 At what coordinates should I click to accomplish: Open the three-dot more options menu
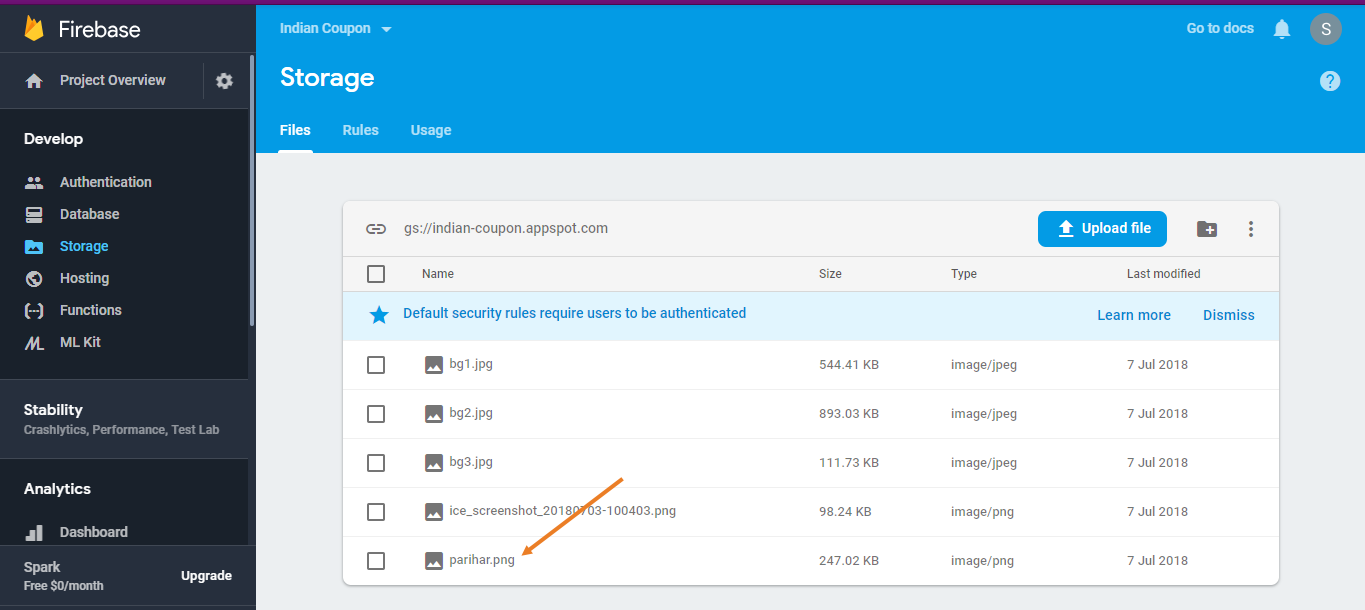[1250, 229]
